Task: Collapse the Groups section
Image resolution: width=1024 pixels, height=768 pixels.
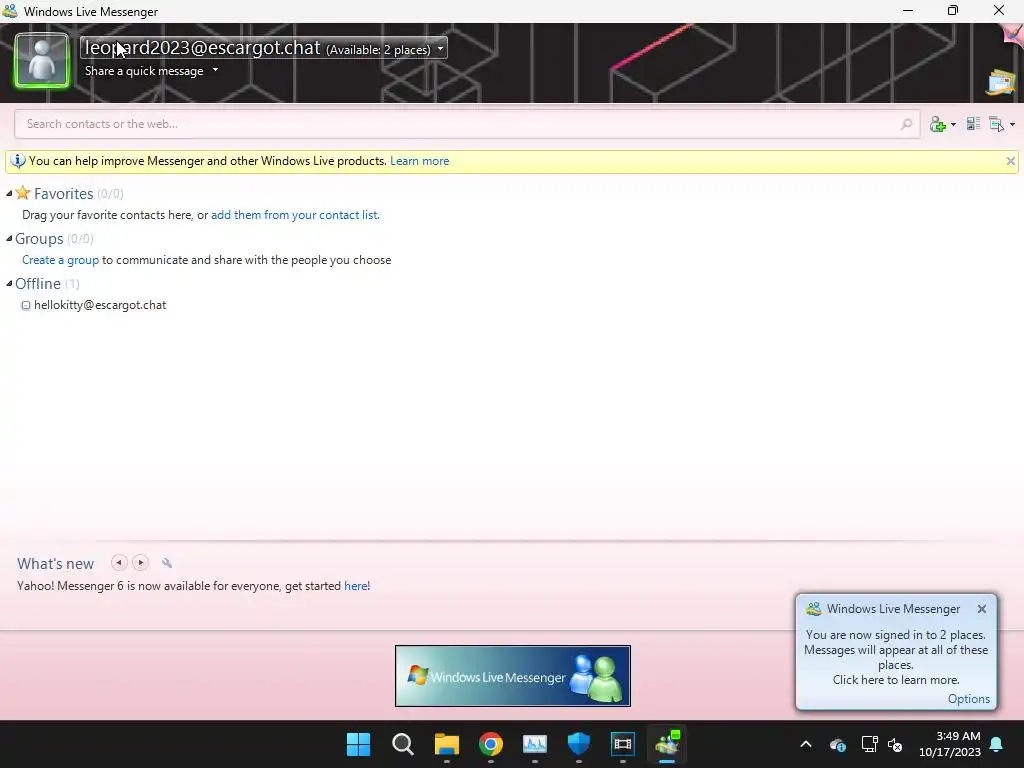Action: (9, 239)
